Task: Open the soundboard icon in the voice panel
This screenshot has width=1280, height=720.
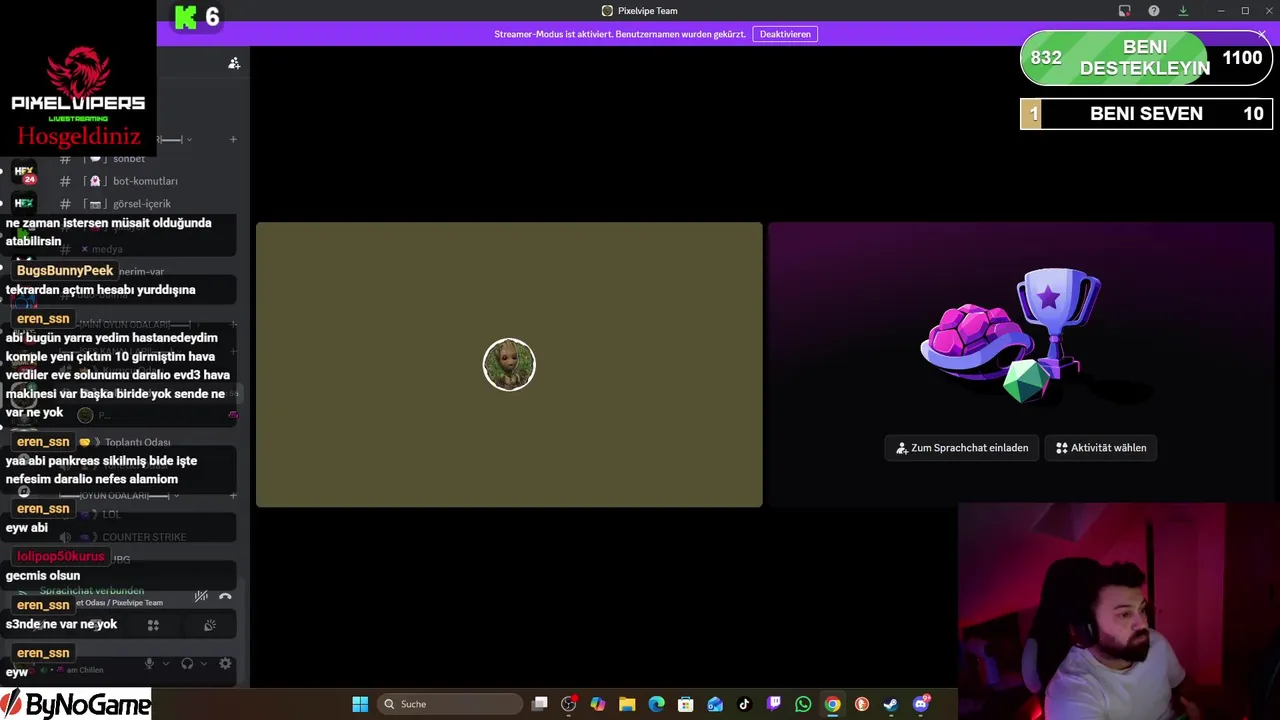Action: tap(210, 625)
